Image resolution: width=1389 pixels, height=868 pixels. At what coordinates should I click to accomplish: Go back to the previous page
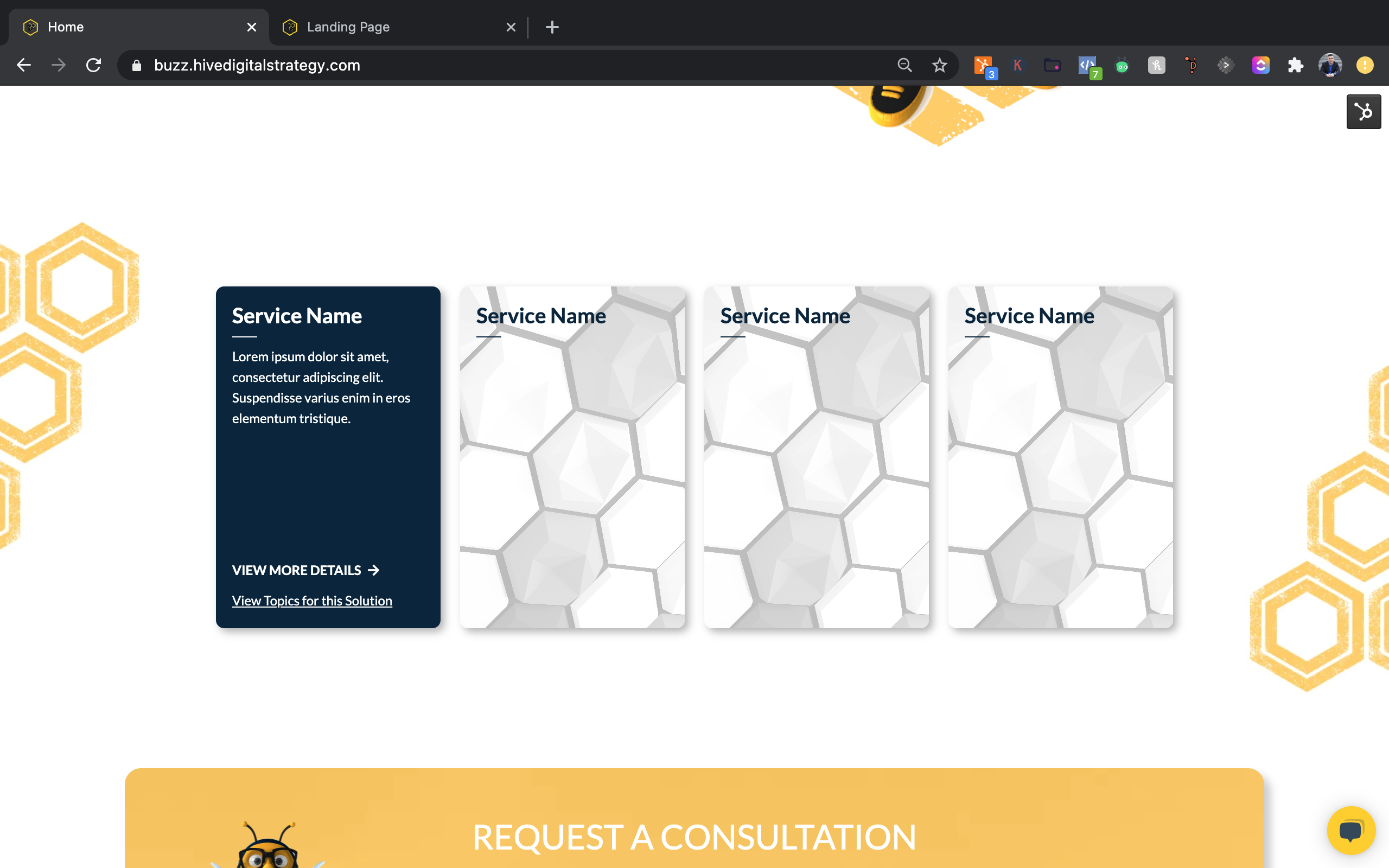coord(24,66)
